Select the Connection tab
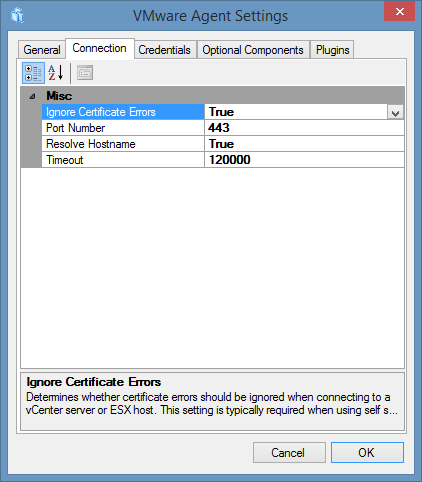This screenshot has height=482, width=422. [100, 49]
